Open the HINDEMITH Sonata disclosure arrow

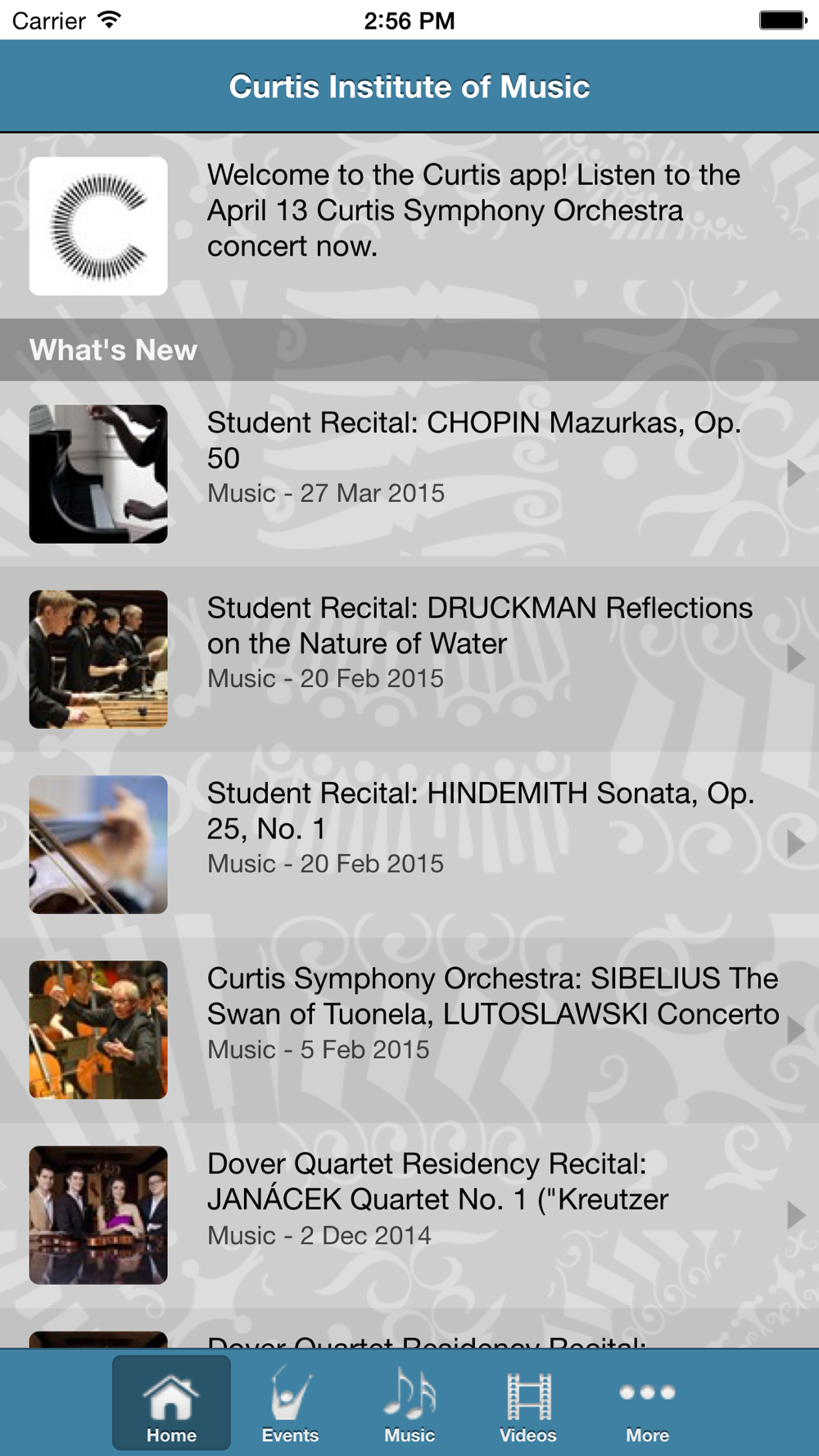[795, 843]
